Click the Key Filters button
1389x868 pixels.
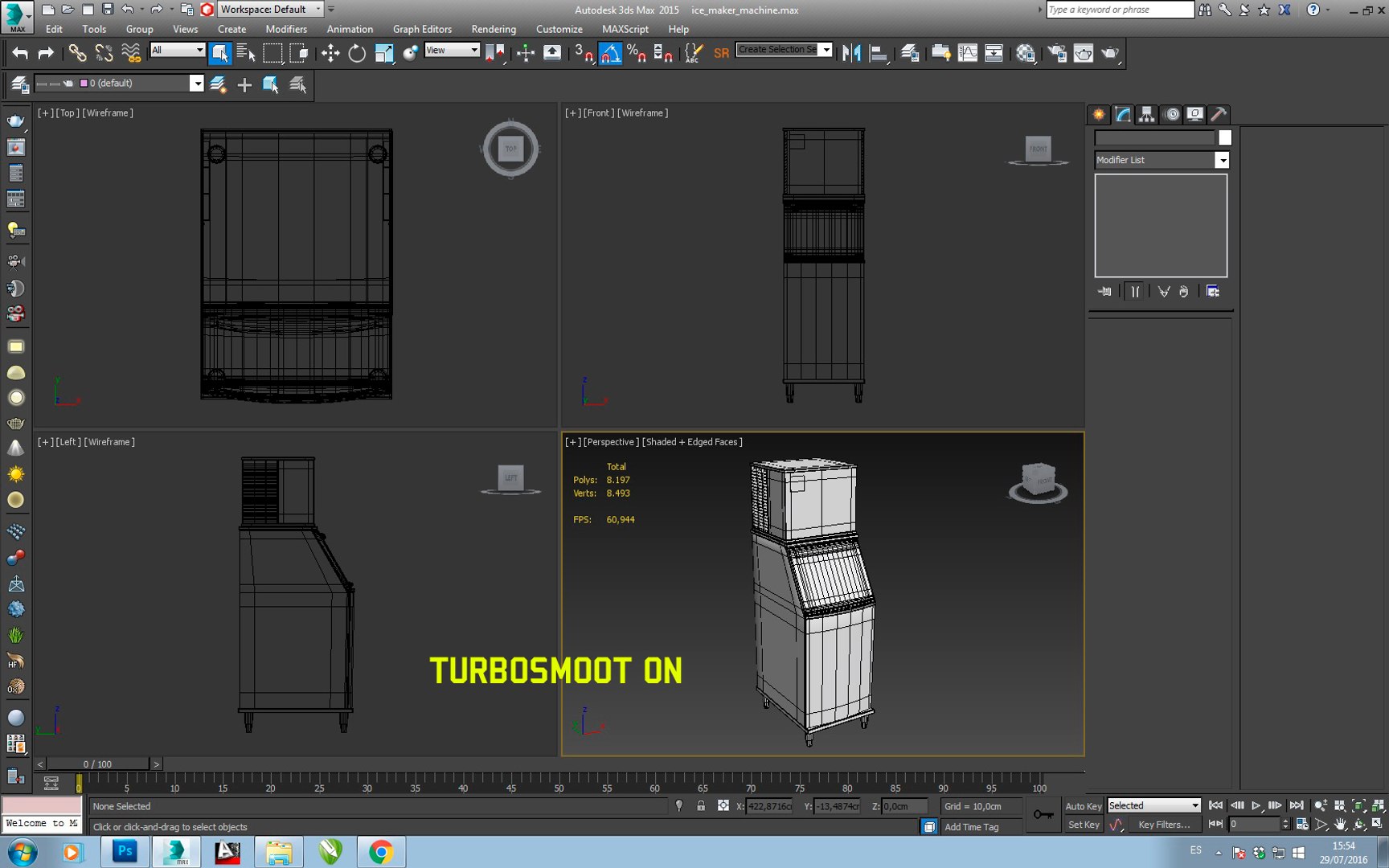(x=1163, y=825)
